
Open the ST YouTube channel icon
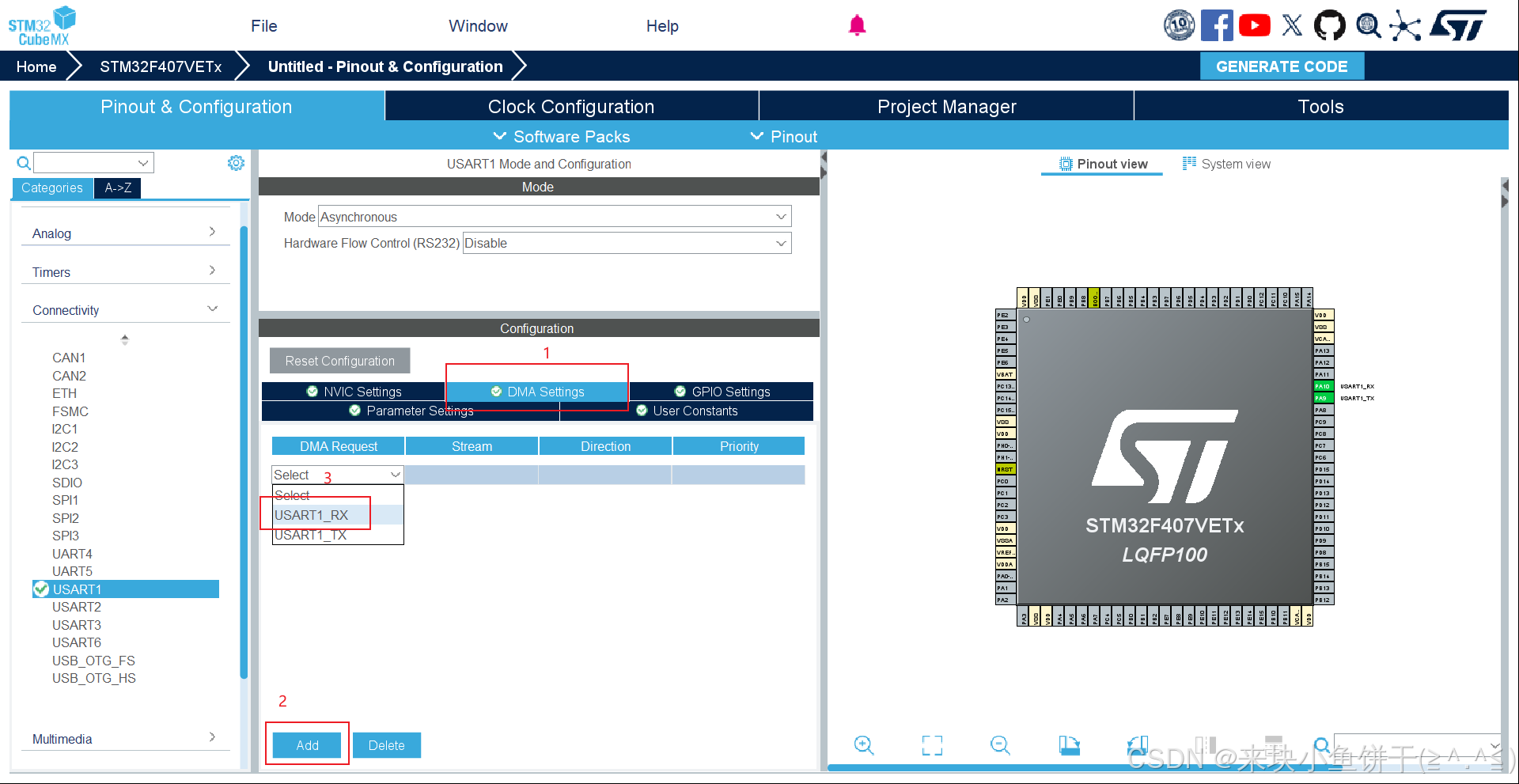pos(1255,25)
